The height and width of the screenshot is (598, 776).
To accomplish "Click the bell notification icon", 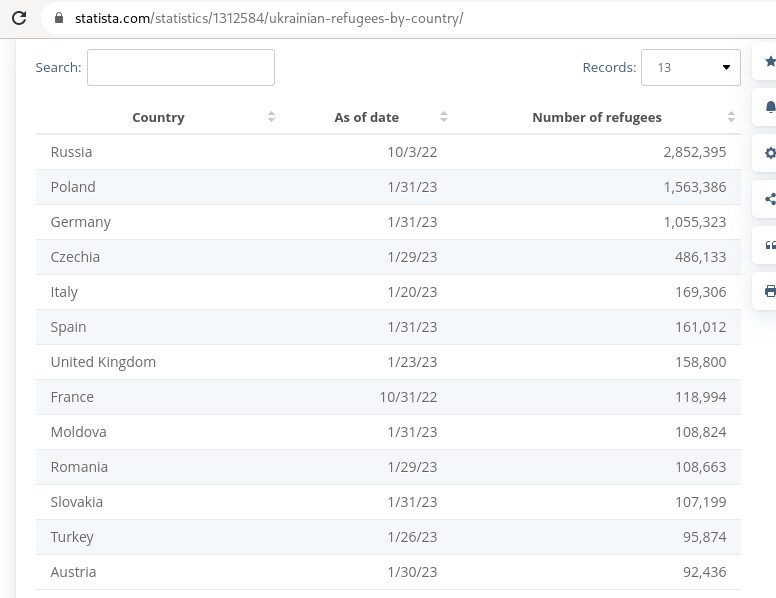I will pyautogui.click(x=768, y=107).
